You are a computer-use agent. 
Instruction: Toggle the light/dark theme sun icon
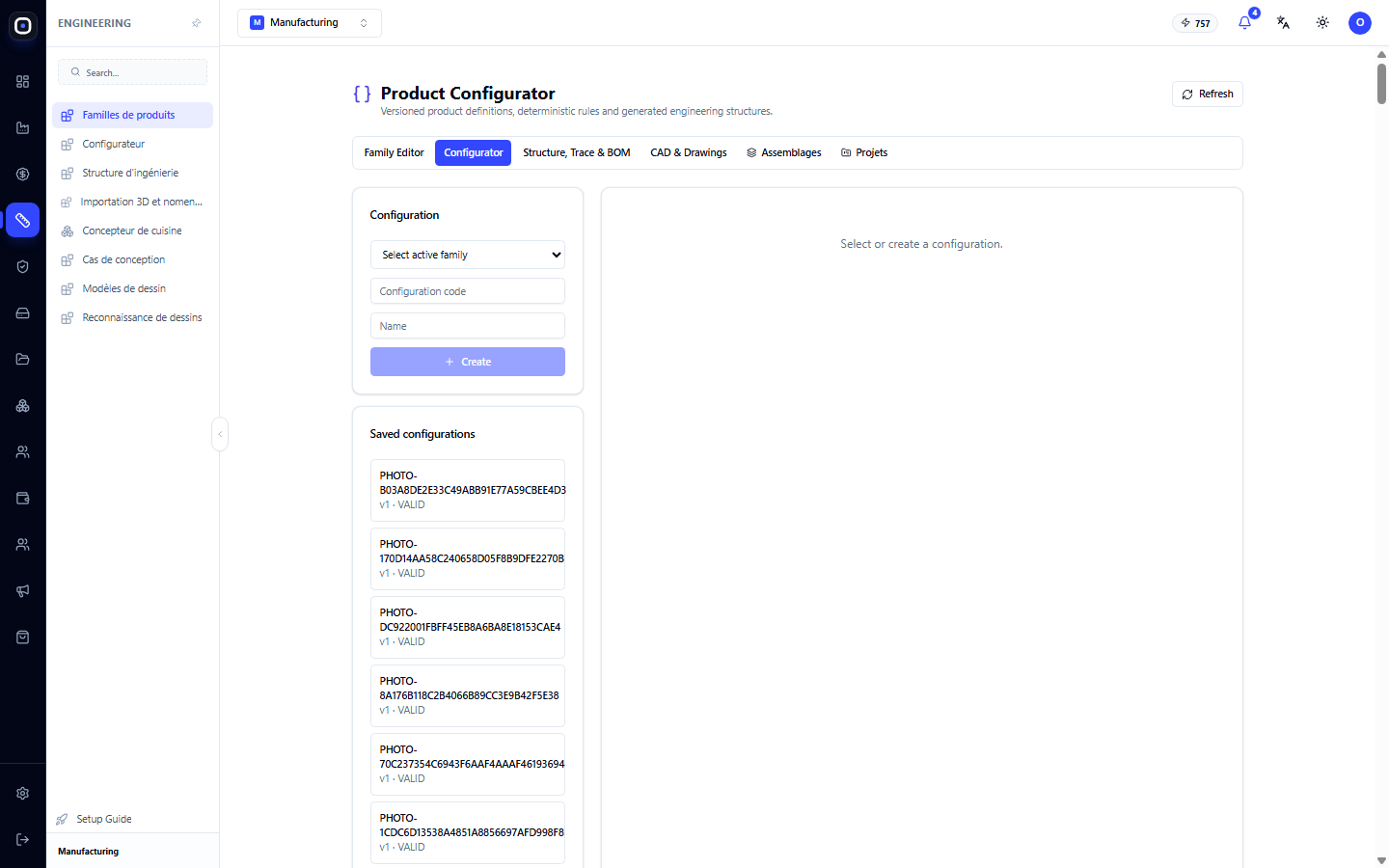click(x=1322, y=23)
